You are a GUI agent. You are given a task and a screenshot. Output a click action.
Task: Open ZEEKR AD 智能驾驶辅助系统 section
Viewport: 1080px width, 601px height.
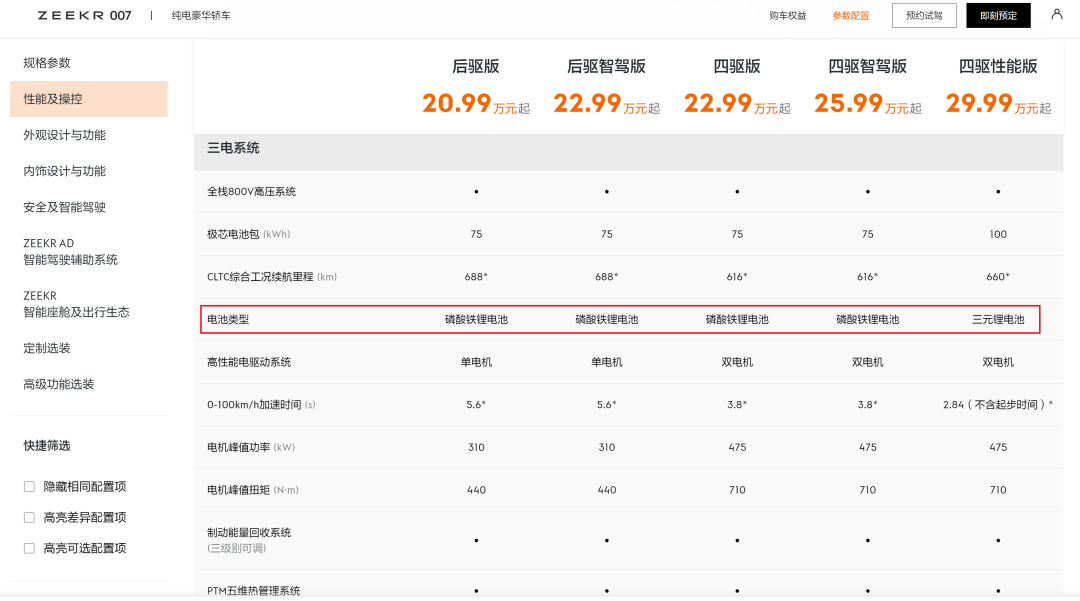coord(70,251)
